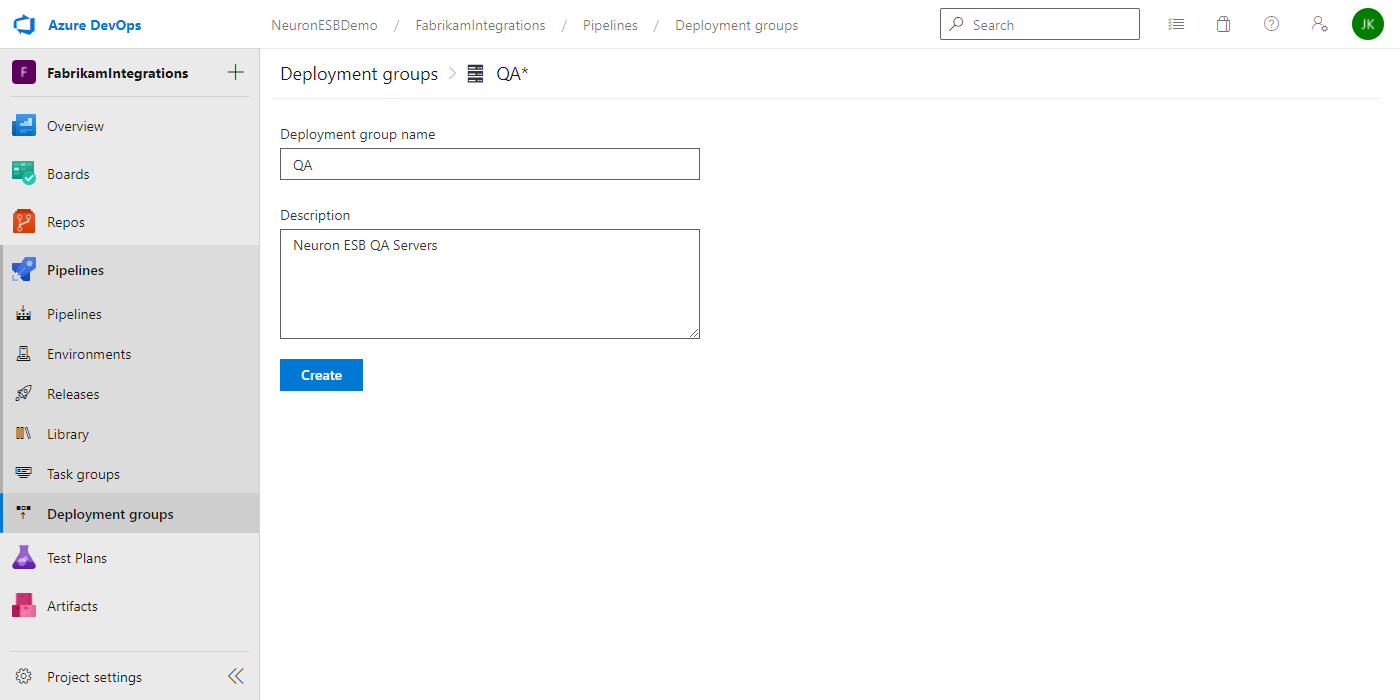This screenshot has height=700, width=1400.
Task: Click the Environments icon
Action: (x=24, y=354)
